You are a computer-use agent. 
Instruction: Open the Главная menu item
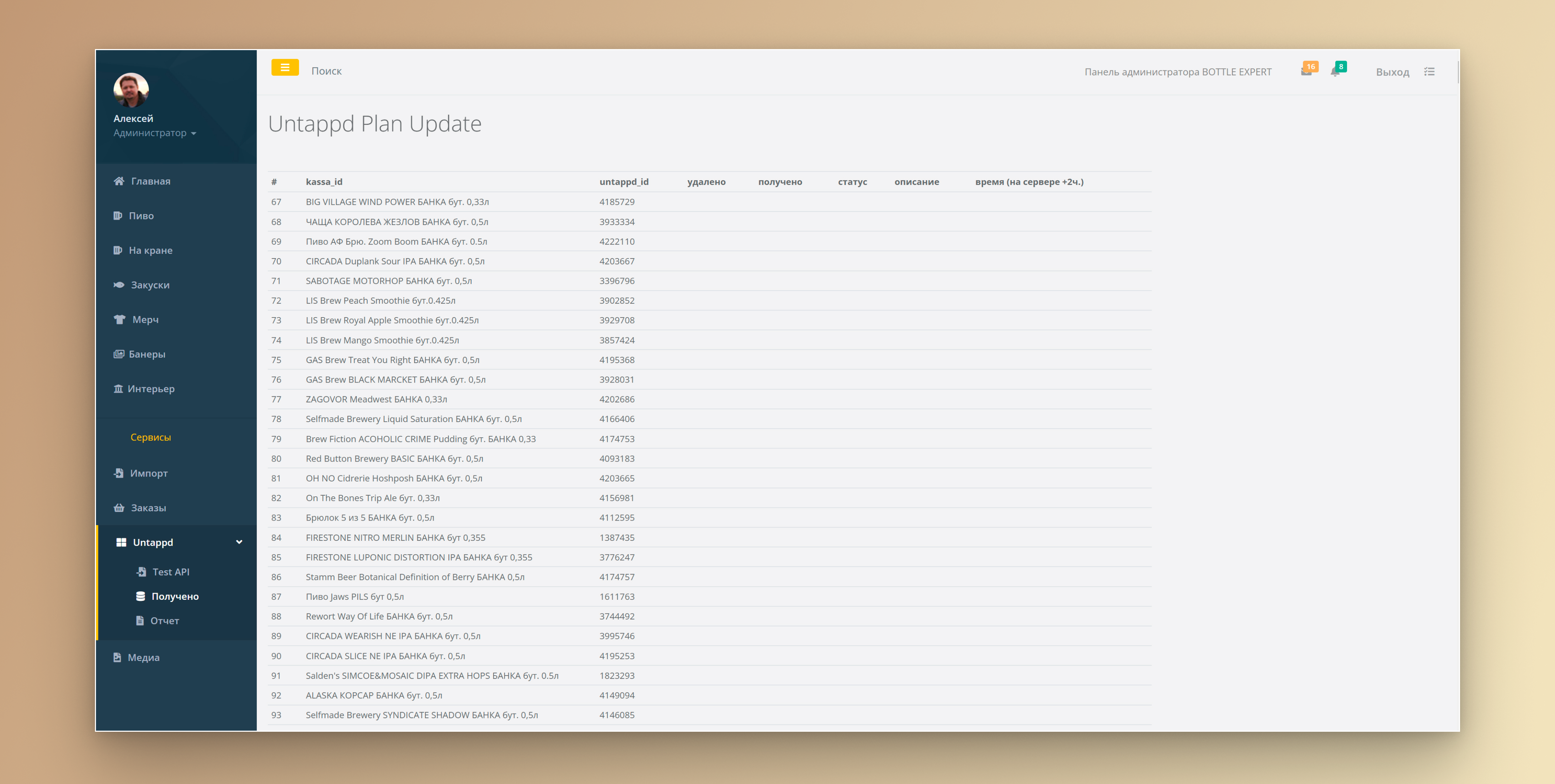tap(176, 181)
